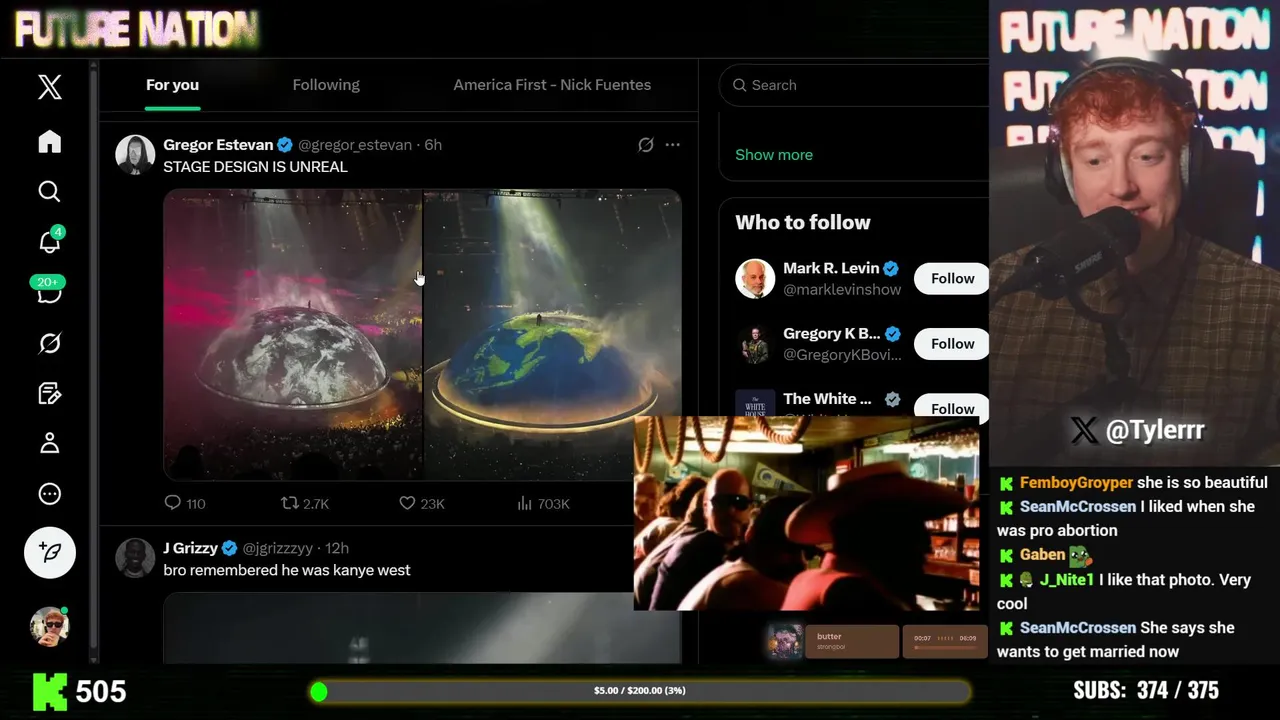Viewport: 1280px width, 720px height.
Task: Open three-dots menu on Gregor's post
Action: point(673,145)
